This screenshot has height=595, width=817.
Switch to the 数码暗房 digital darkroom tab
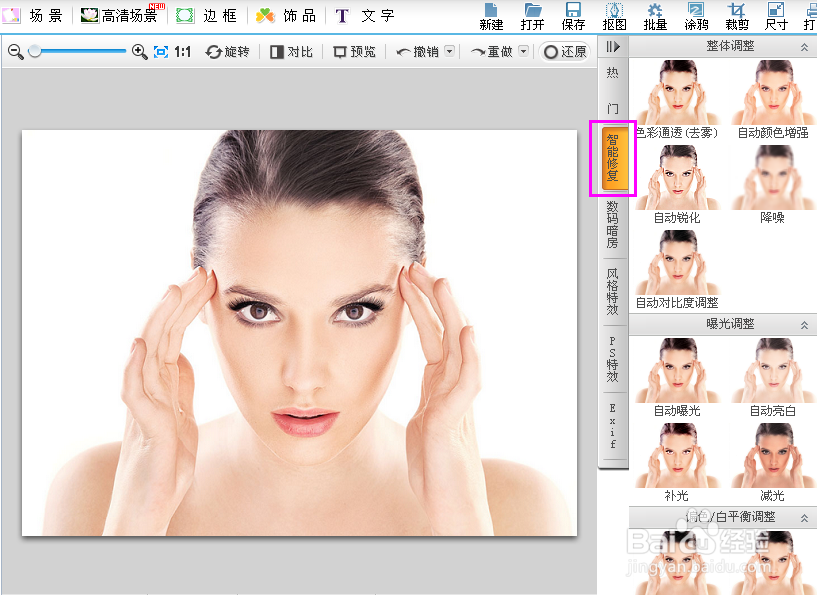point(613,225)
